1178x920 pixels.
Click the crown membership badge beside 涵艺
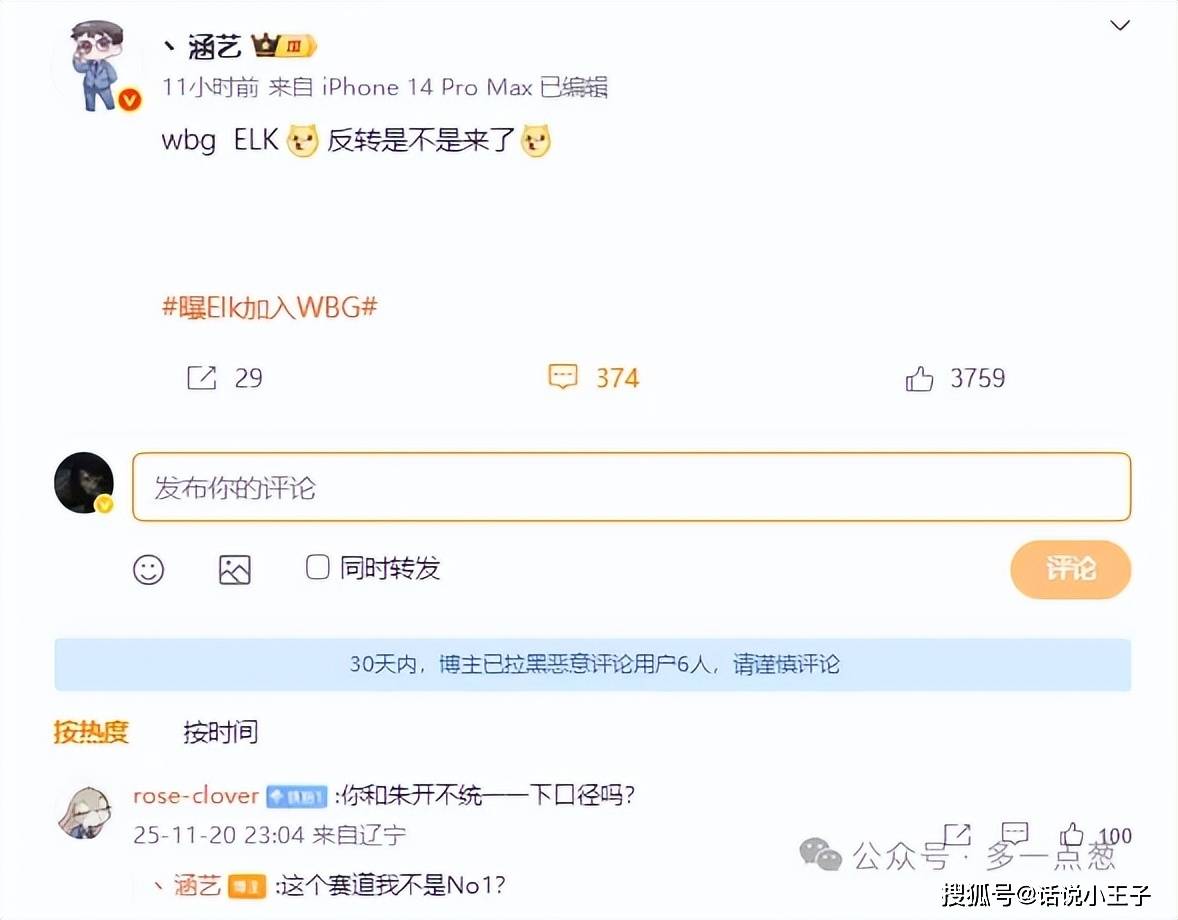[x=284, y=46]
